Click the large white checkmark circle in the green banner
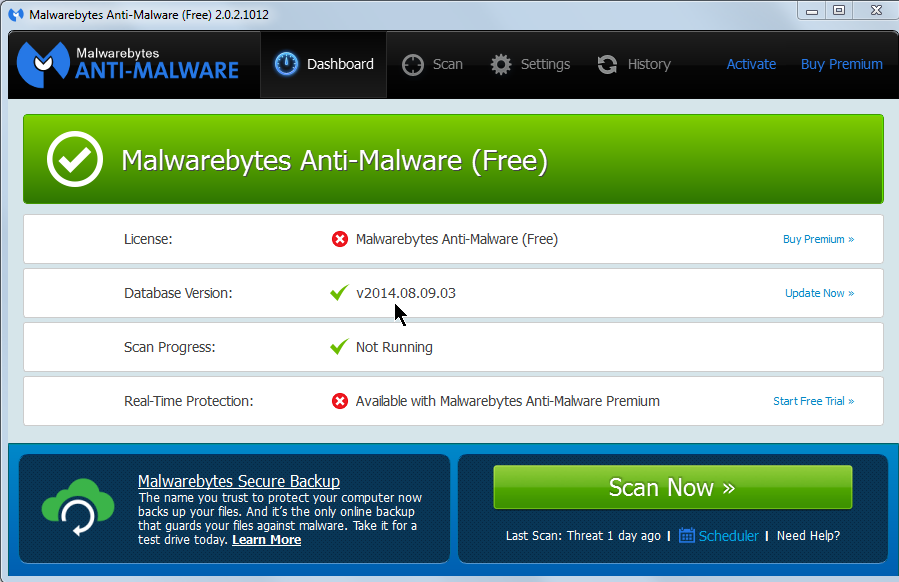899x582 pixels. [75, 159]
